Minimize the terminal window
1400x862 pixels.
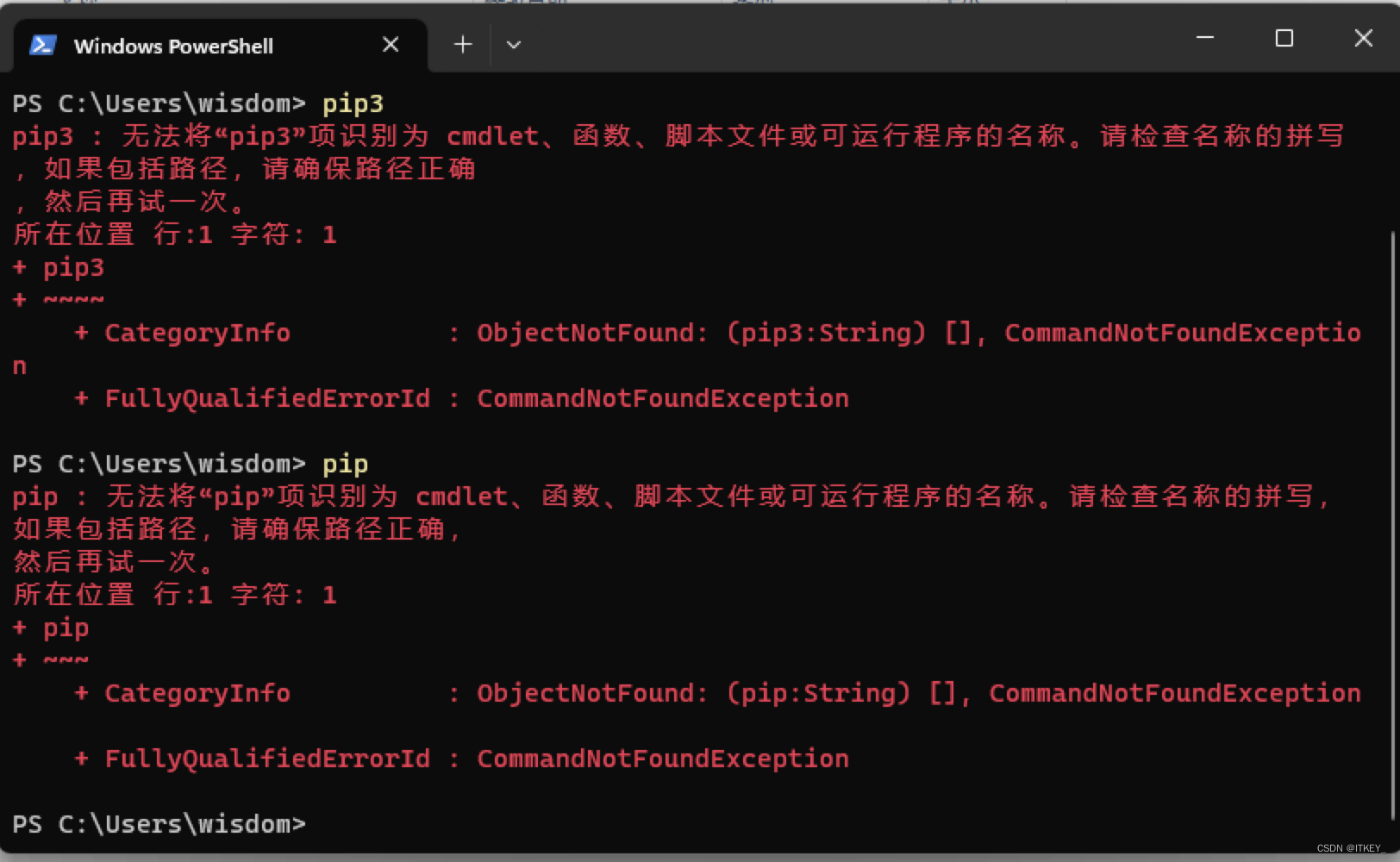1204,38
